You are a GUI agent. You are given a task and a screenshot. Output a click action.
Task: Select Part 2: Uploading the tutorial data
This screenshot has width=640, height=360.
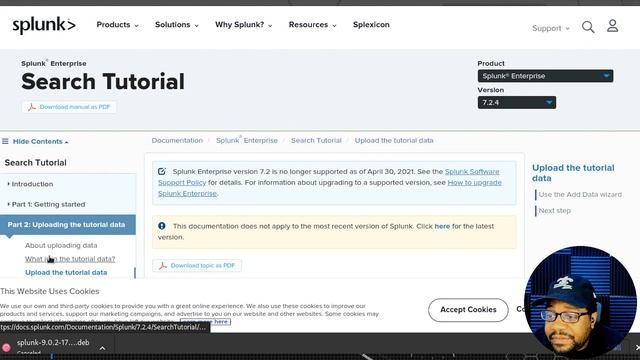pyautogui.click(x=68, y=224)
